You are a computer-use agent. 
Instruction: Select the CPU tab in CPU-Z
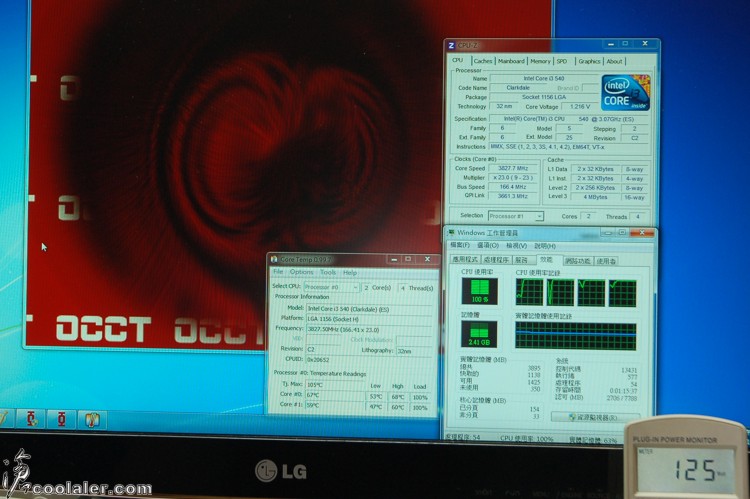coord(458,60)
